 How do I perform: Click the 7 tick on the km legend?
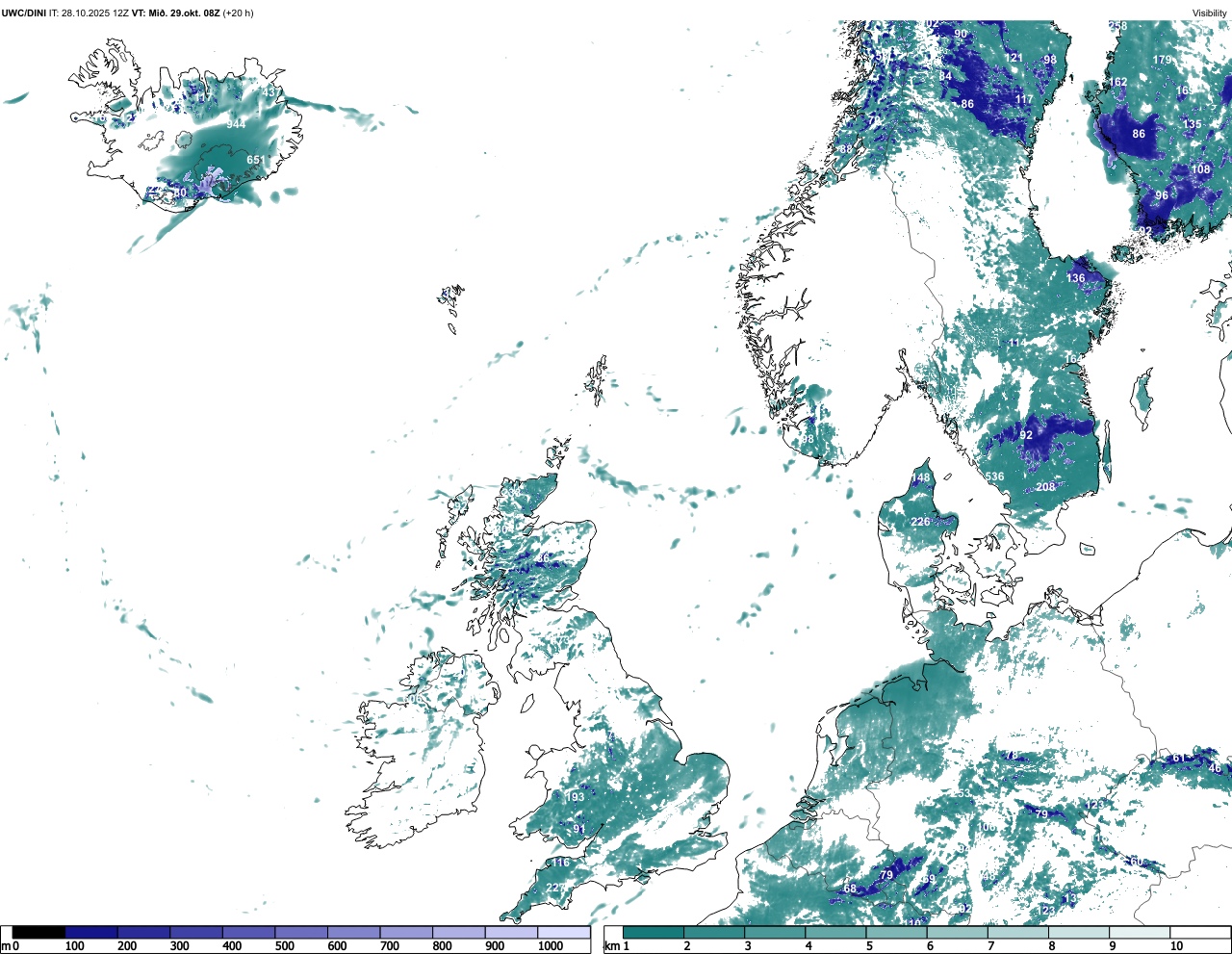[x=990, y=946]
